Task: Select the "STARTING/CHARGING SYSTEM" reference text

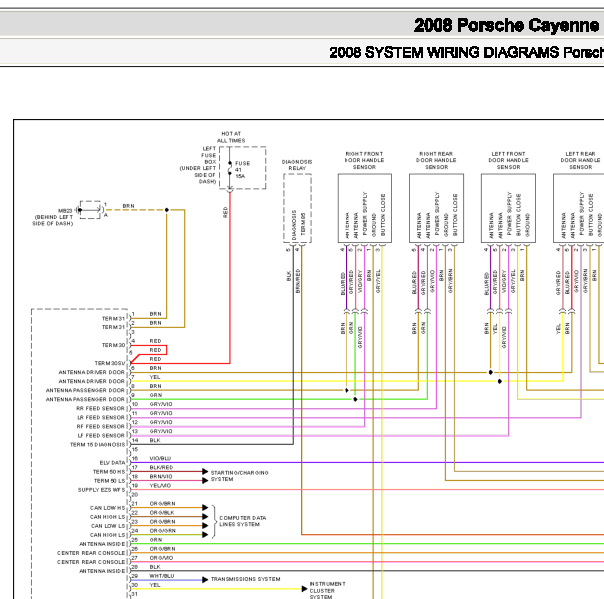Action: (239, 476)
